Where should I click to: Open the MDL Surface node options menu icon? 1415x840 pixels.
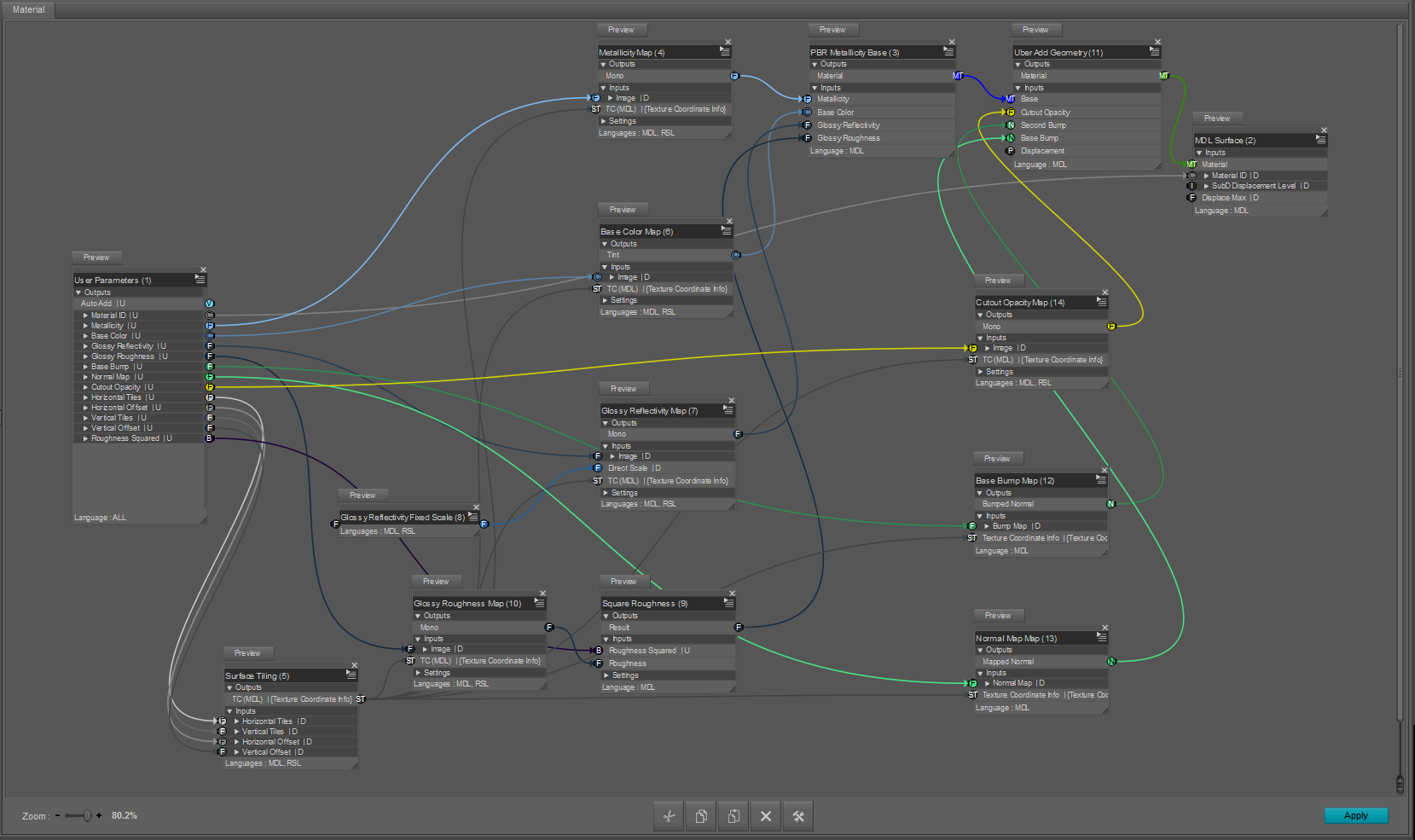pyautogui.click(x=1320, y=139)
